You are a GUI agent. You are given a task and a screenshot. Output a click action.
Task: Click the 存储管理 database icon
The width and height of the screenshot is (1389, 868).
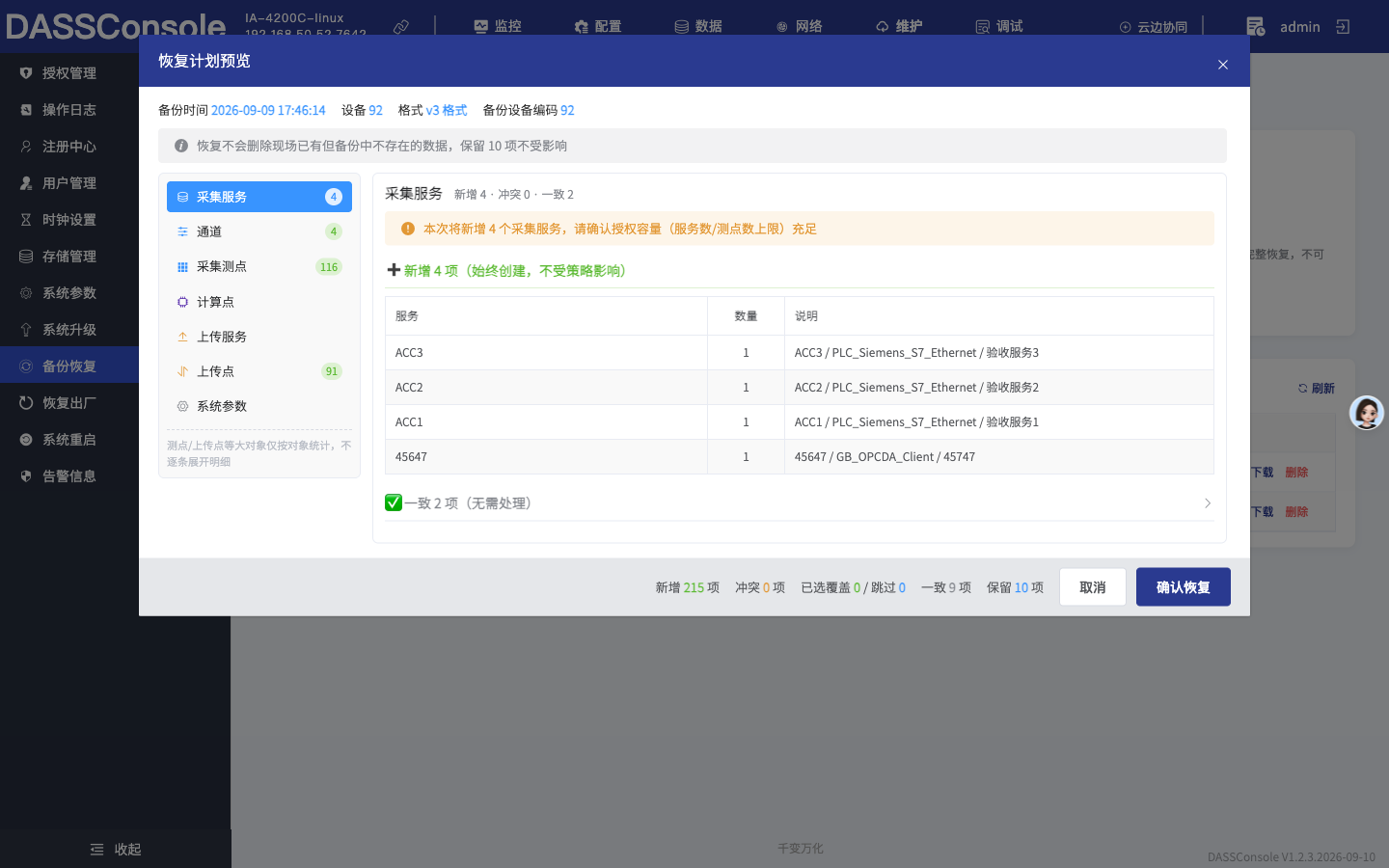pyautogui.click(x=26, y=257)
